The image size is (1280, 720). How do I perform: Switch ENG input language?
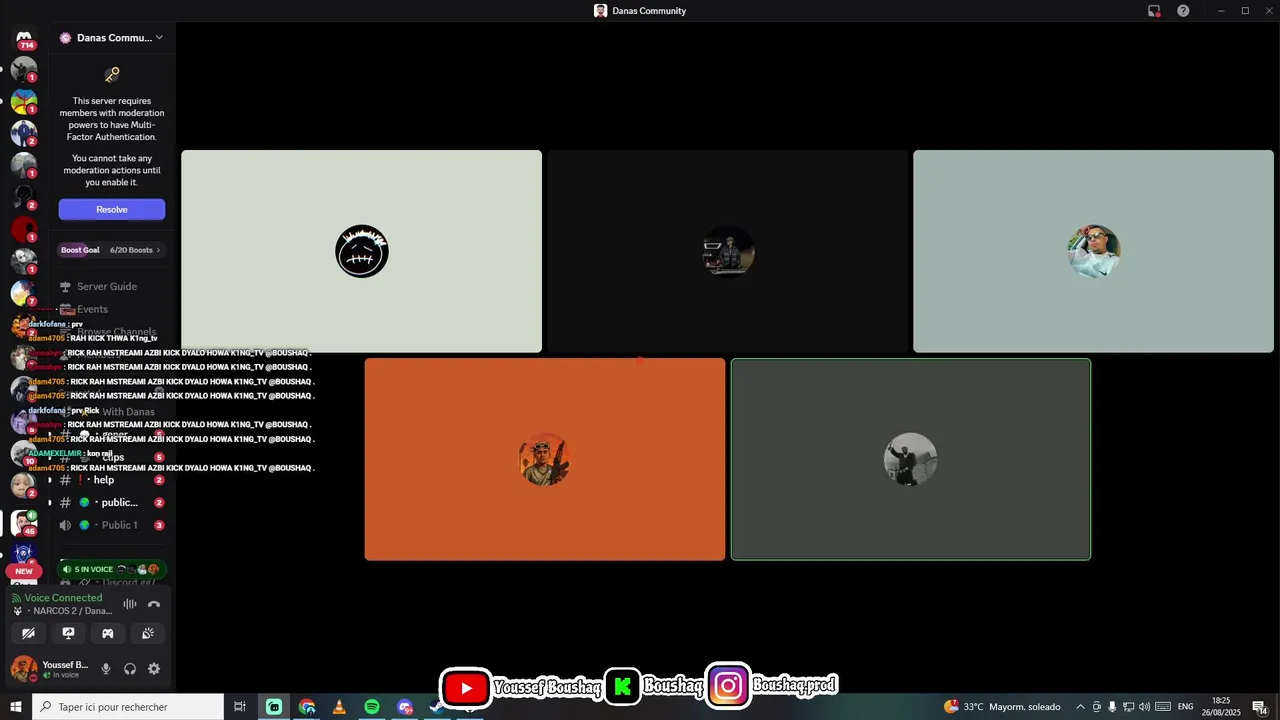point(1185,707)
